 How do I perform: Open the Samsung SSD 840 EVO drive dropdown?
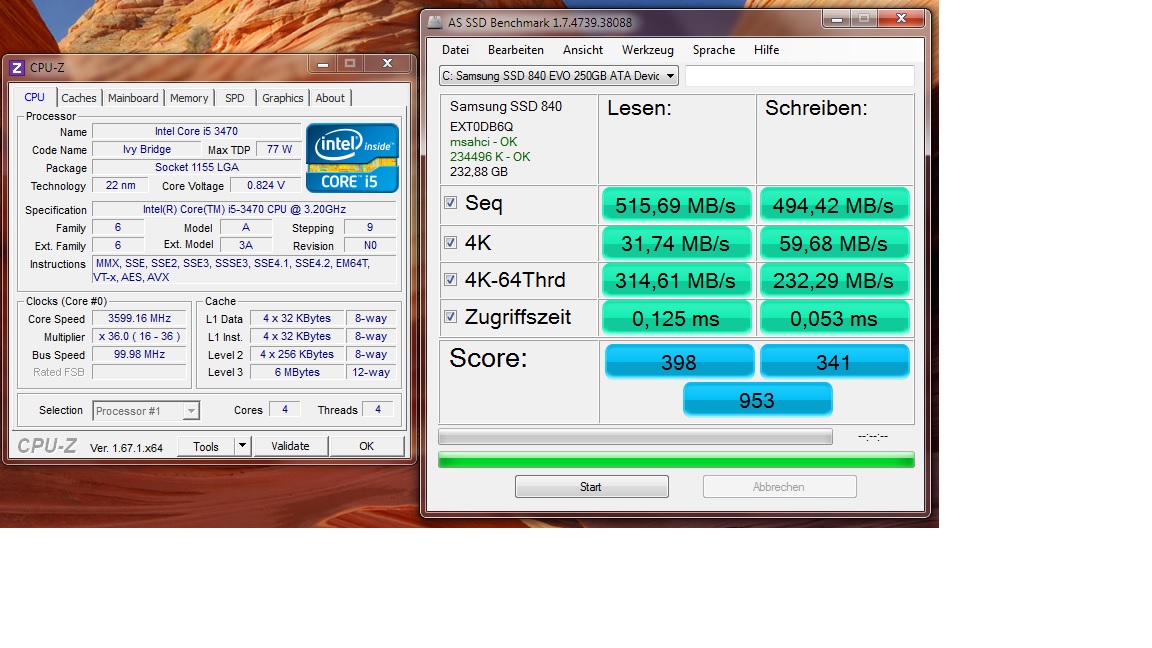click(x=558, y=76)
